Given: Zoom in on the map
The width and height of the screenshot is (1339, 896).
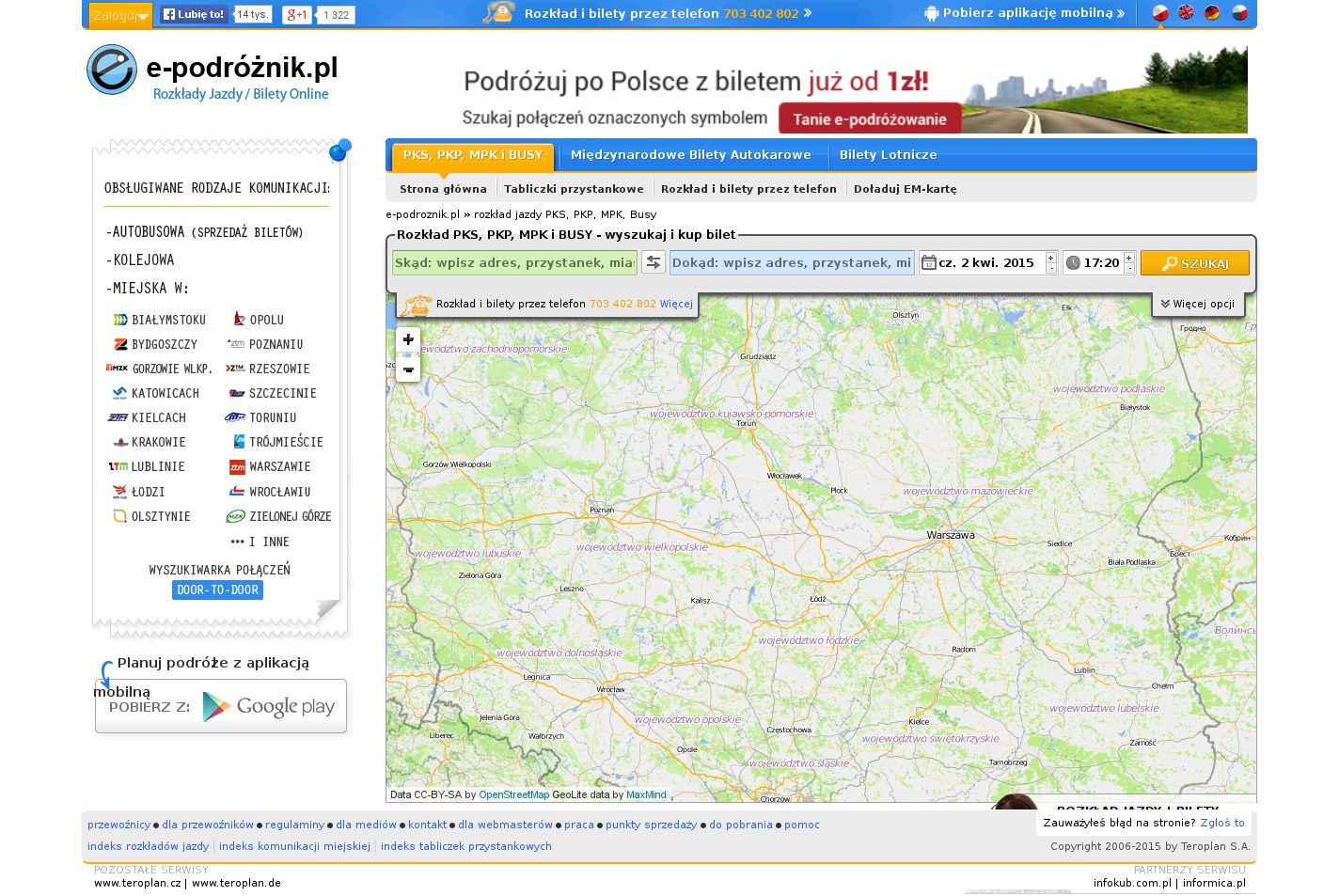Looking at the screenshot, I should click(x=408, y=339).
